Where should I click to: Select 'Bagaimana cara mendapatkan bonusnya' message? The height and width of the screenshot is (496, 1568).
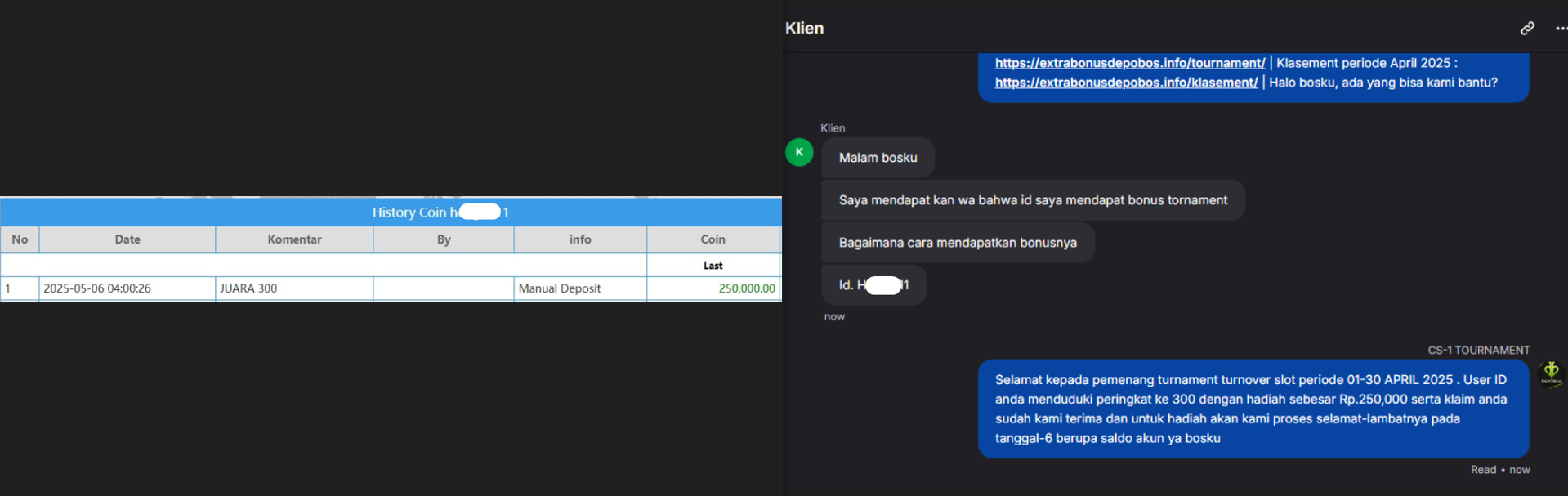coord(958,243)
